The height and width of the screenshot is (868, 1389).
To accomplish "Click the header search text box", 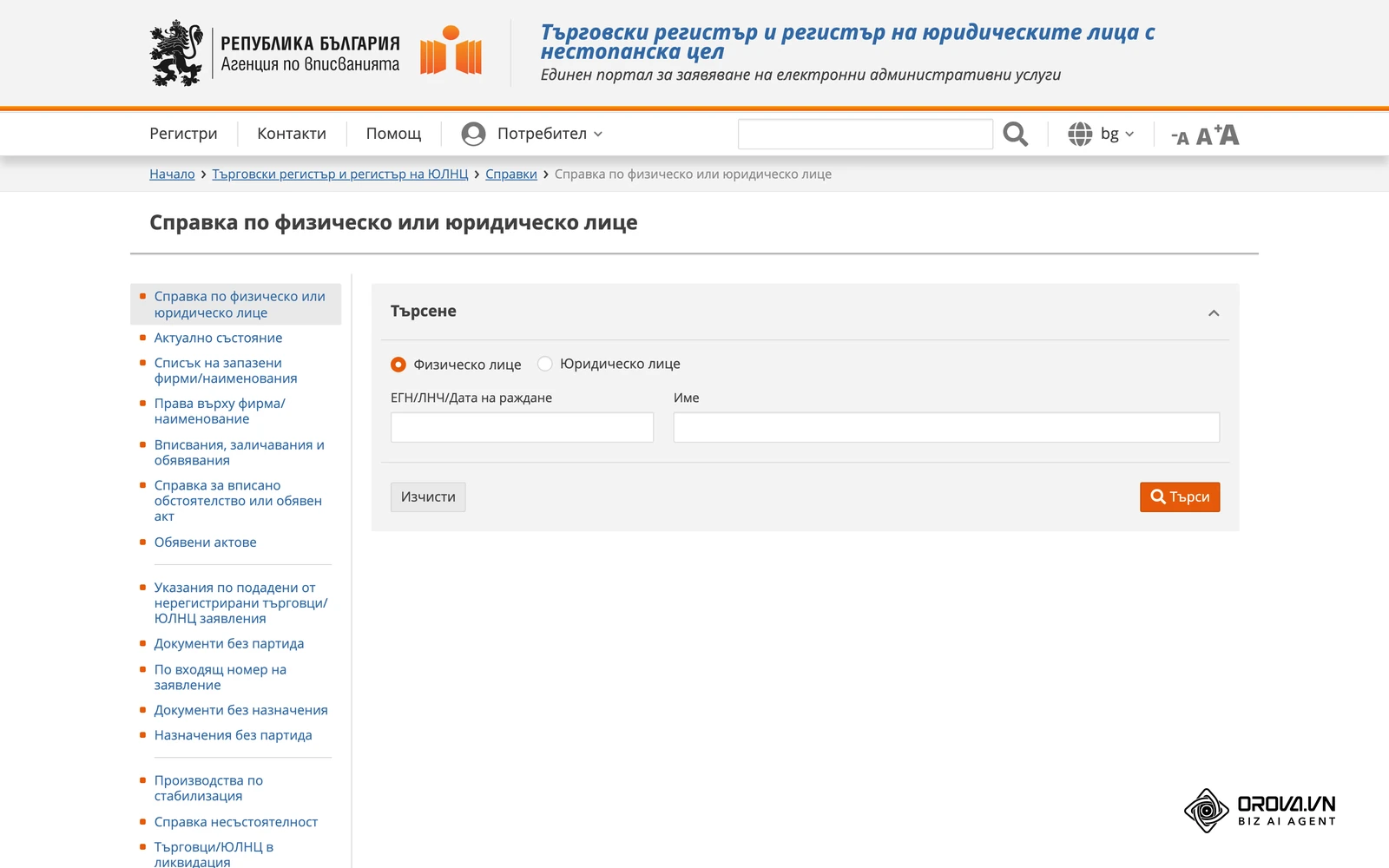I will (x=866, y=134).
